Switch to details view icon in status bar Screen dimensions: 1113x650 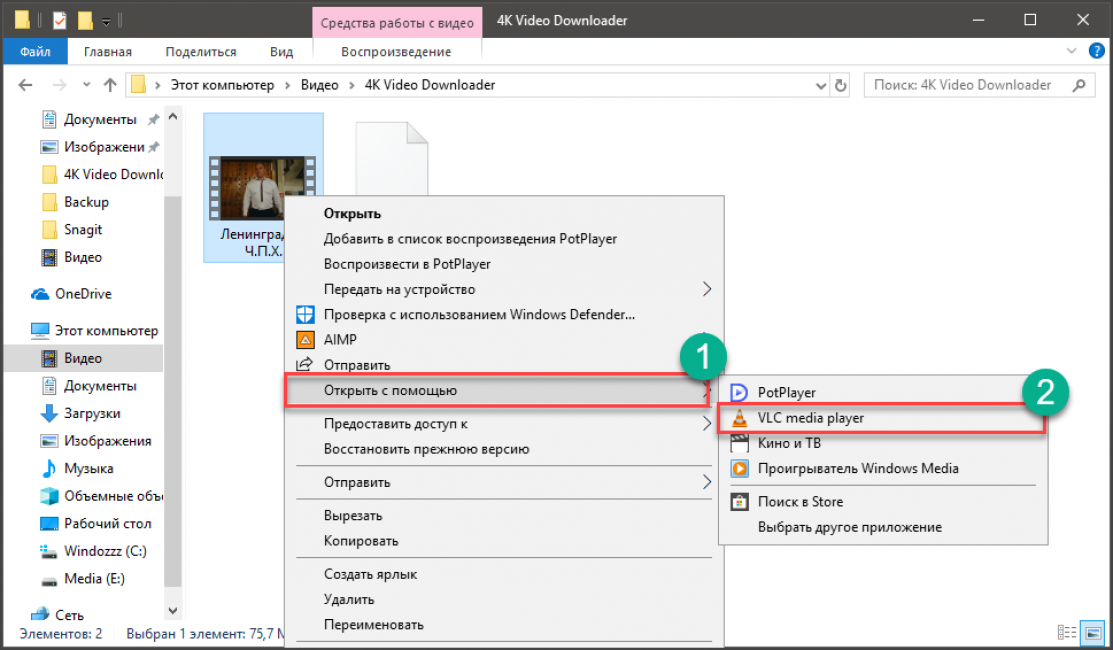(x=1067, y=632)
